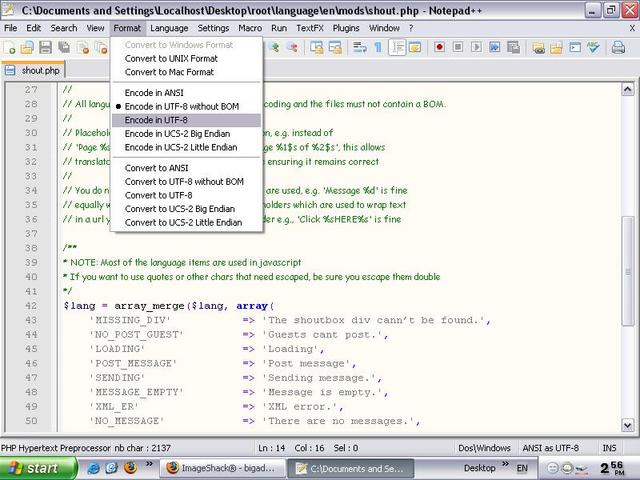Screen dimensions: 640x480
Task: Open the File menu
Action: pos(10,28)
